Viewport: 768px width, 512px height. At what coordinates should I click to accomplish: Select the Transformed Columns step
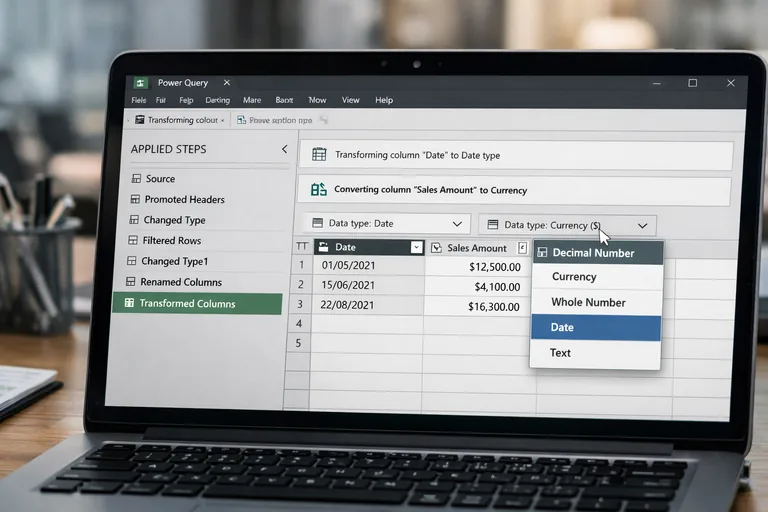[198, 304]
